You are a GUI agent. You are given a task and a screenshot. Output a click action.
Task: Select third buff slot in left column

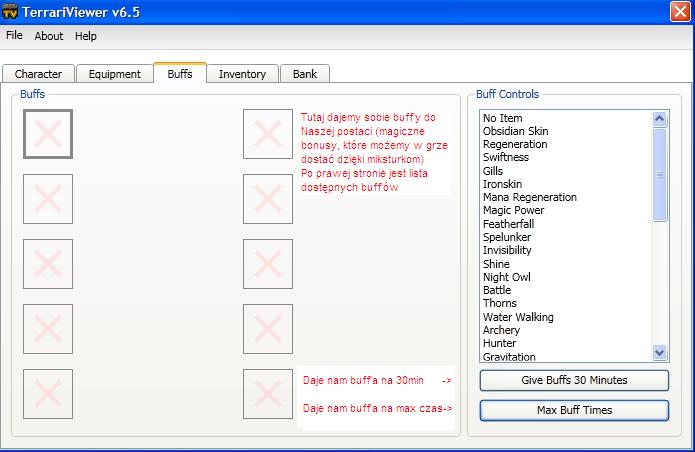48,264
